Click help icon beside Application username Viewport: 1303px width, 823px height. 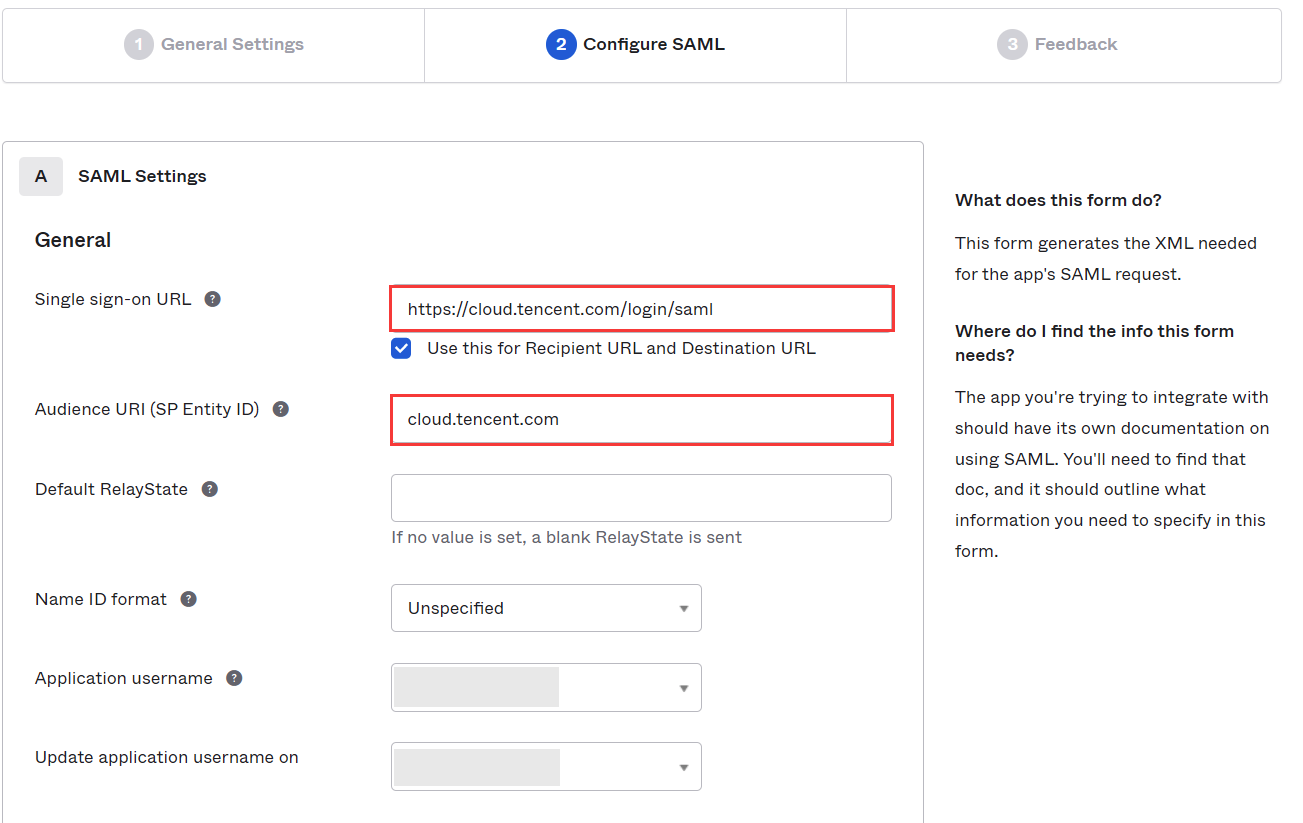(234, 678)
